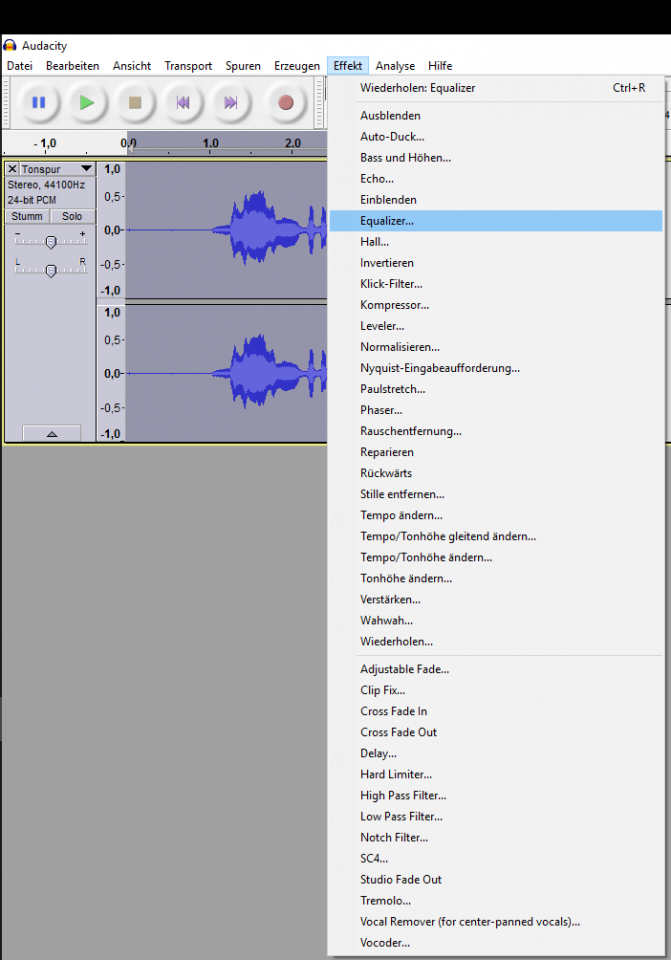Screen dimensions: 671x960
Task: Skip to end of track
Action: click(x=231, y=102)
